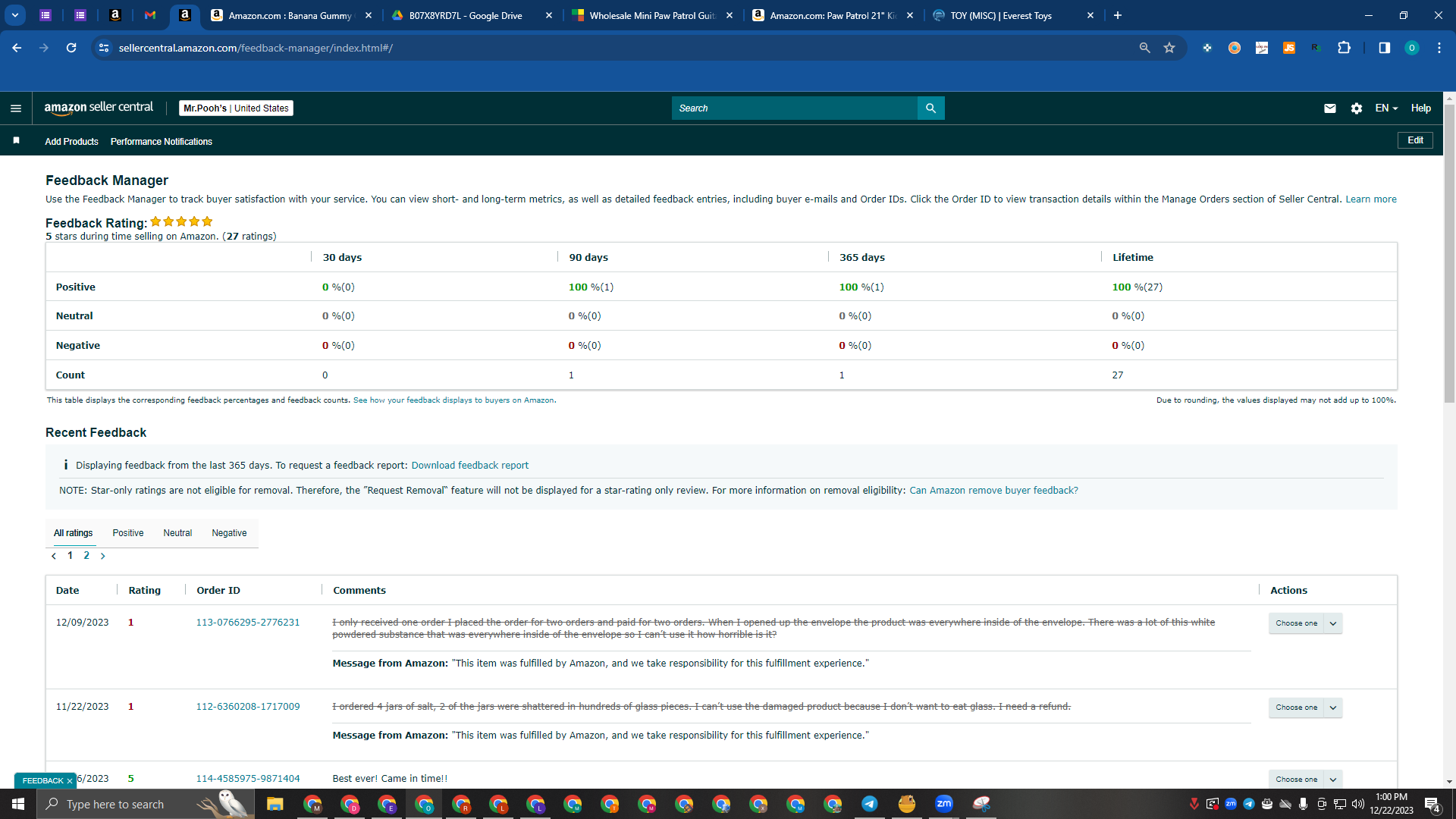Screen dimensions: 1456x819
Task: Go forward with browser forward arrow
Action: 44,48
